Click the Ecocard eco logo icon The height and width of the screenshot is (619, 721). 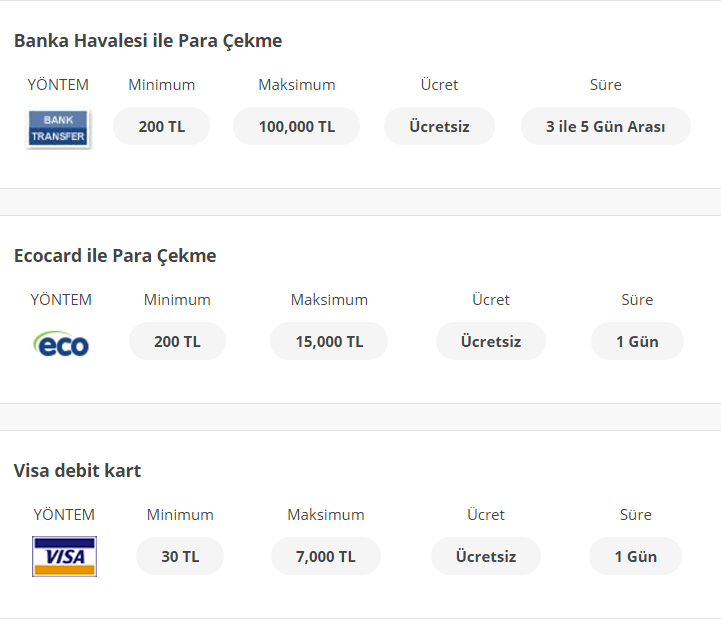[61, 344]
